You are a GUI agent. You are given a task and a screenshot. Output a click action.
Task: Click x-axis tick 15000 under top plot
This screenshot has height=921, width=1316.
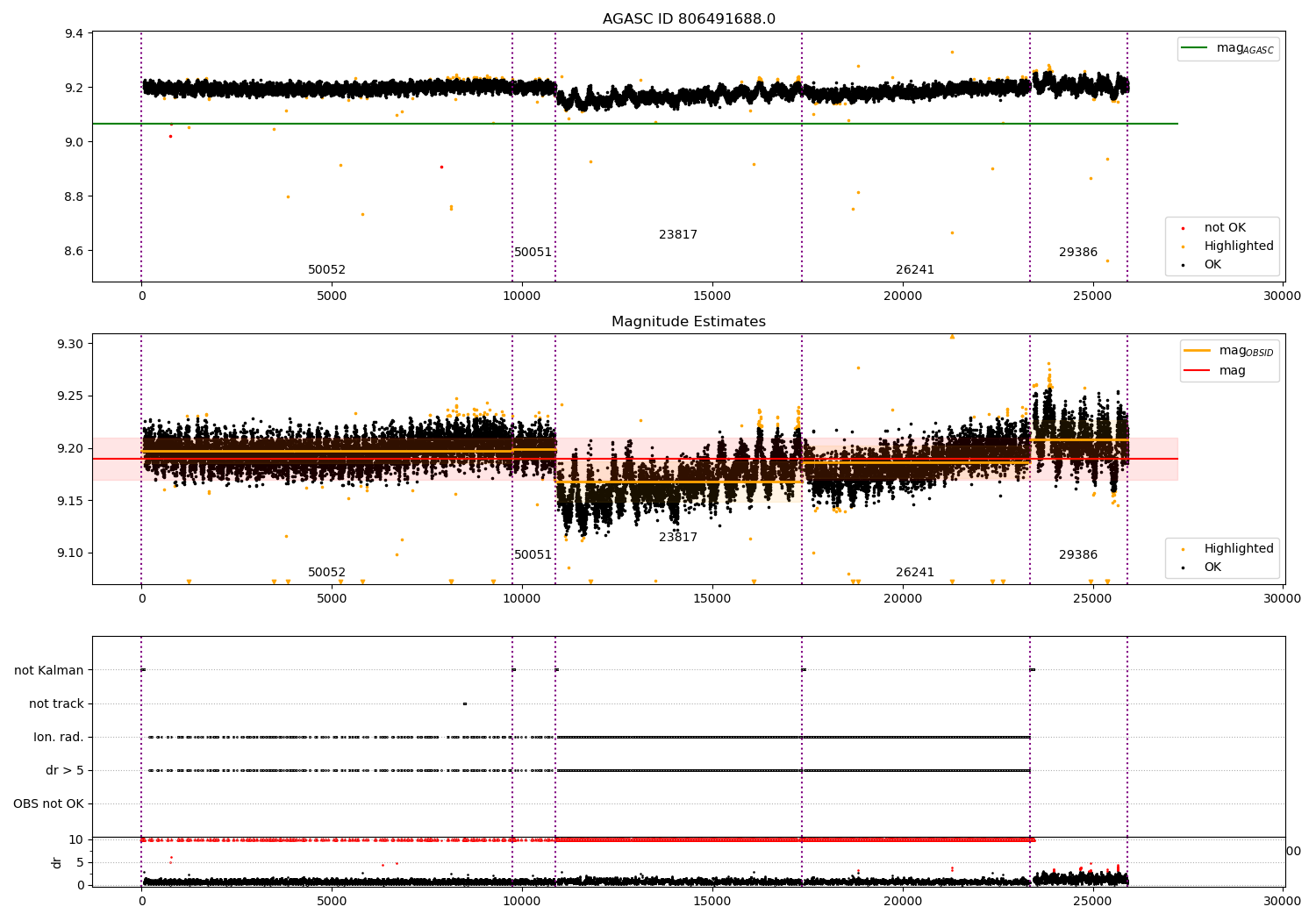(712, 296)
